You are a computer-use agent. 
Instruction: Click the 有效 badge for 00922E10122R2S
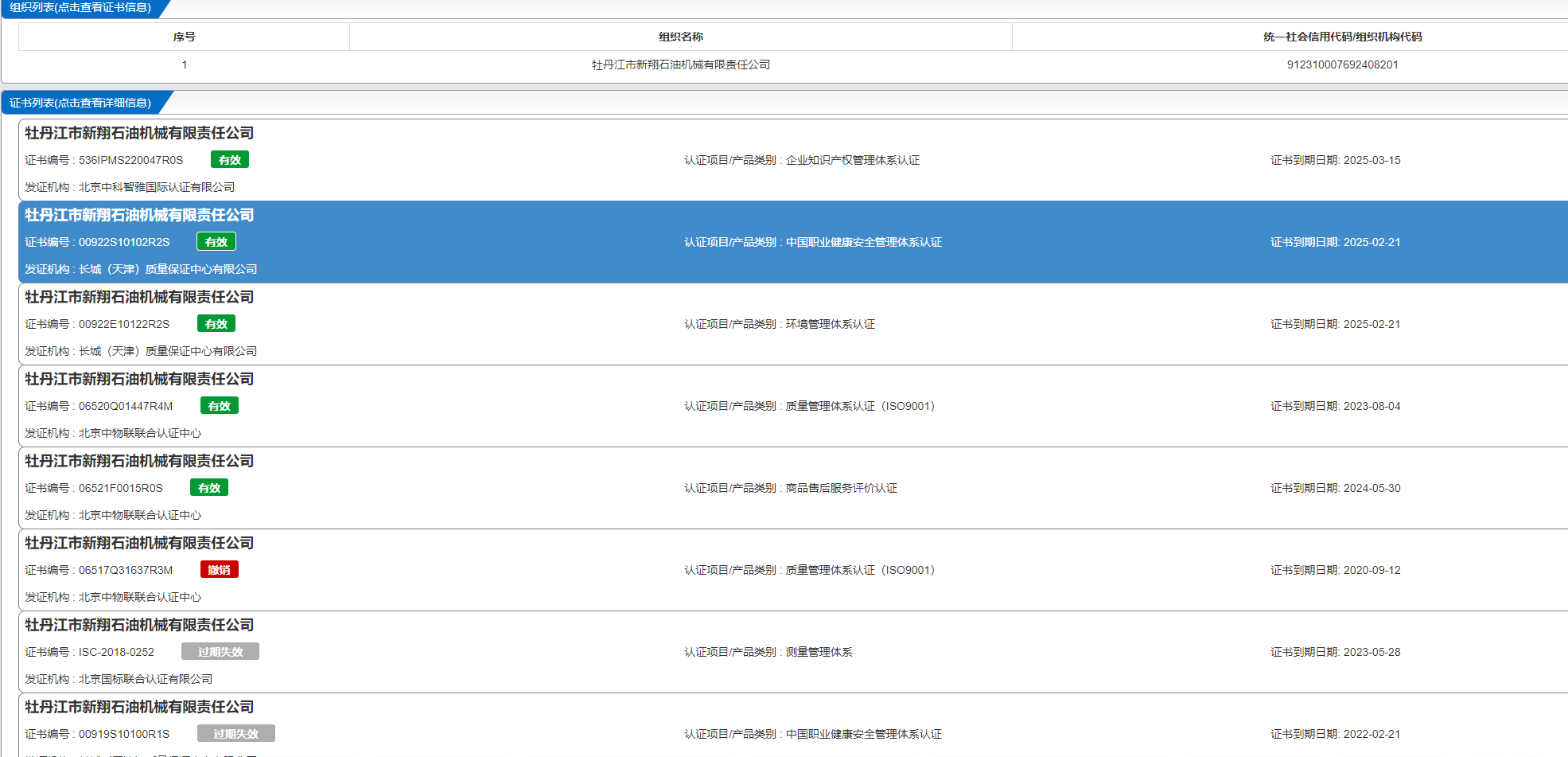pyautogui.click(x=216, y=324)
